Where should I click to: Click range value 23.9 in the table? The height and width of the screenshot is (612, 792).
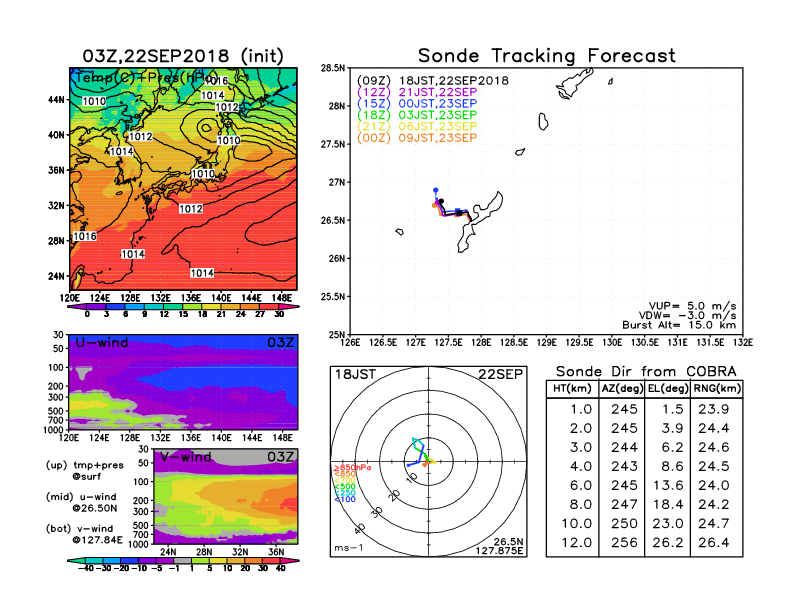click(x=713, y=409)
